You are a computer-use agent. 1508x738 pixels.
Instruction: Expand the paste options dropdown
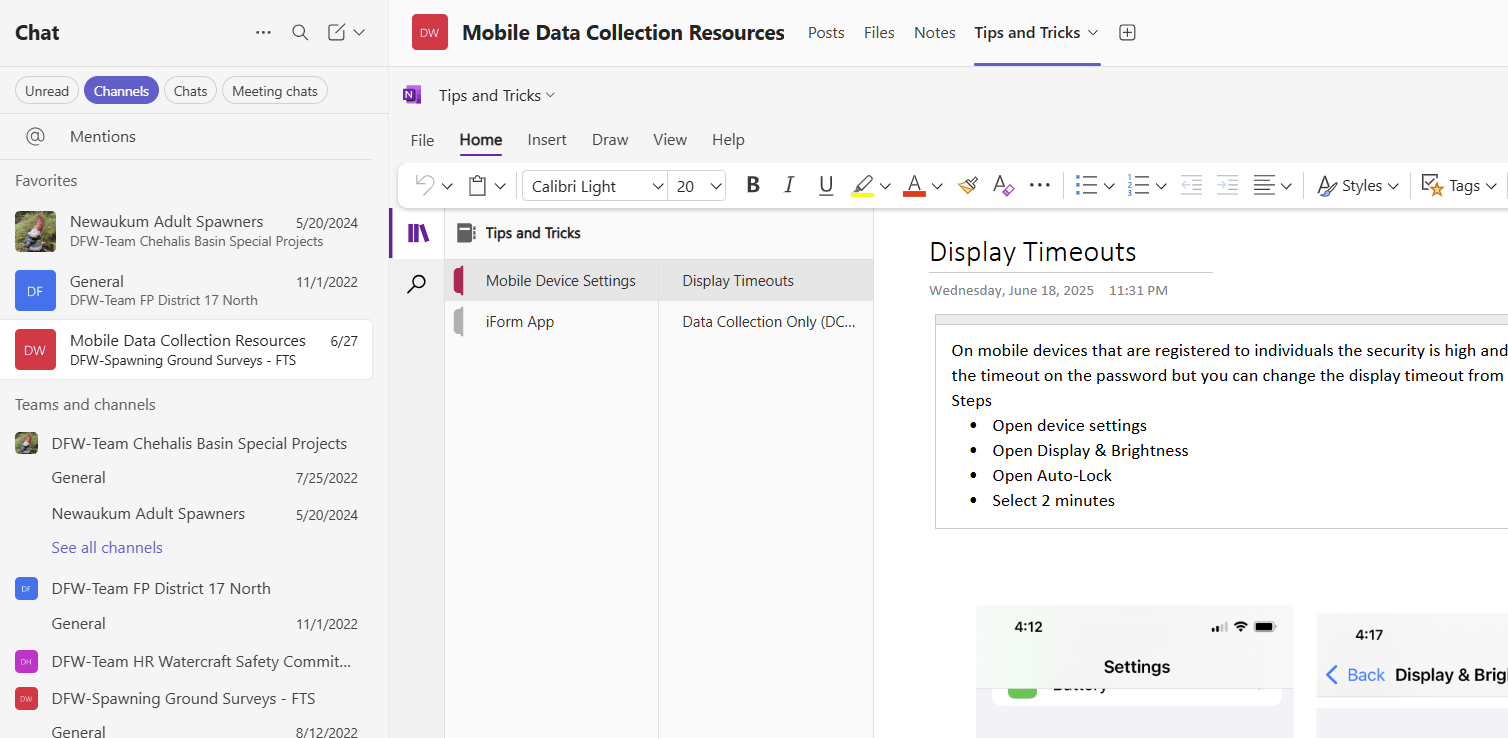(x=500, y=186)
